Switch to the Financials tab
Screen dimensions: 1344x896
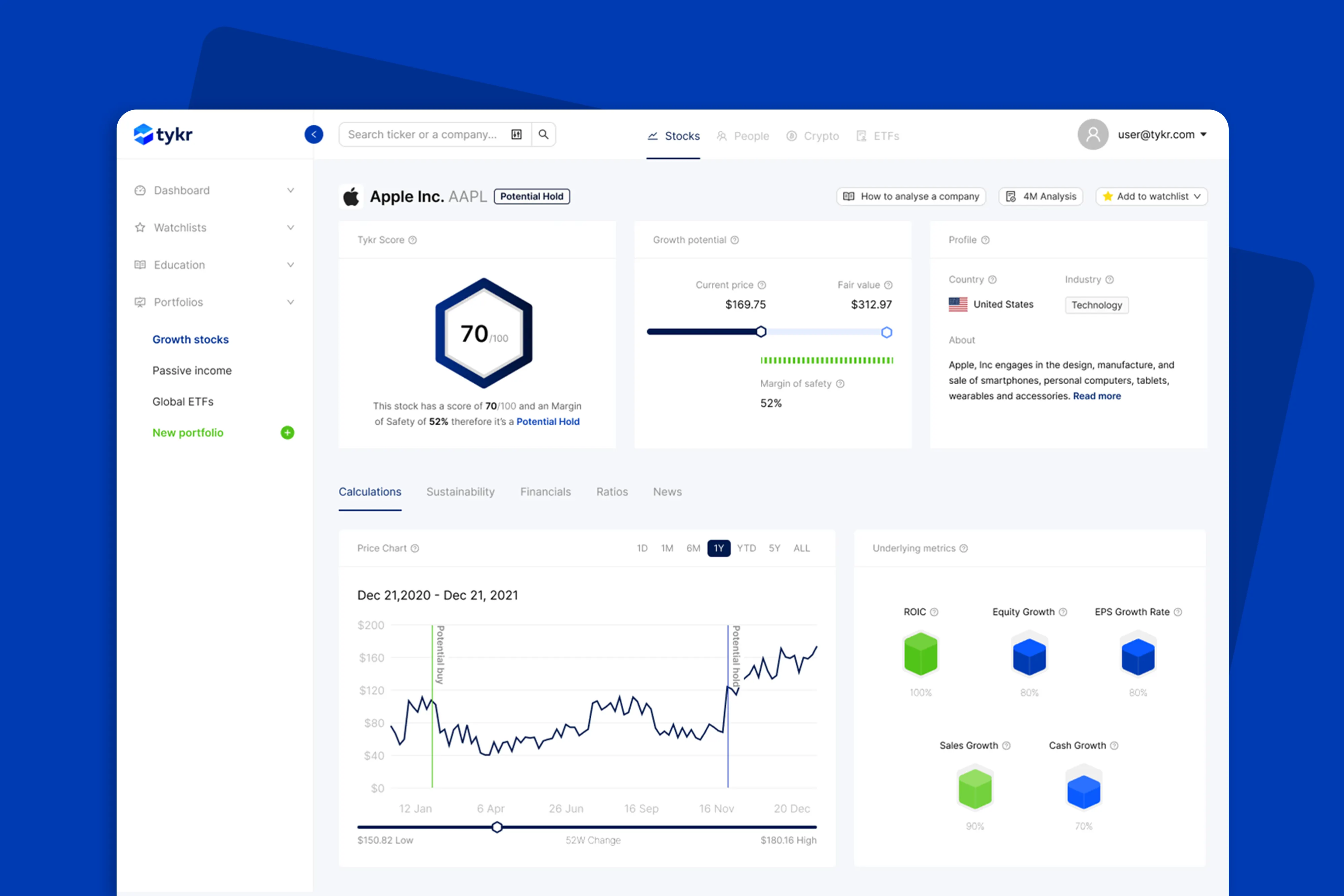[x=545, y=492]
